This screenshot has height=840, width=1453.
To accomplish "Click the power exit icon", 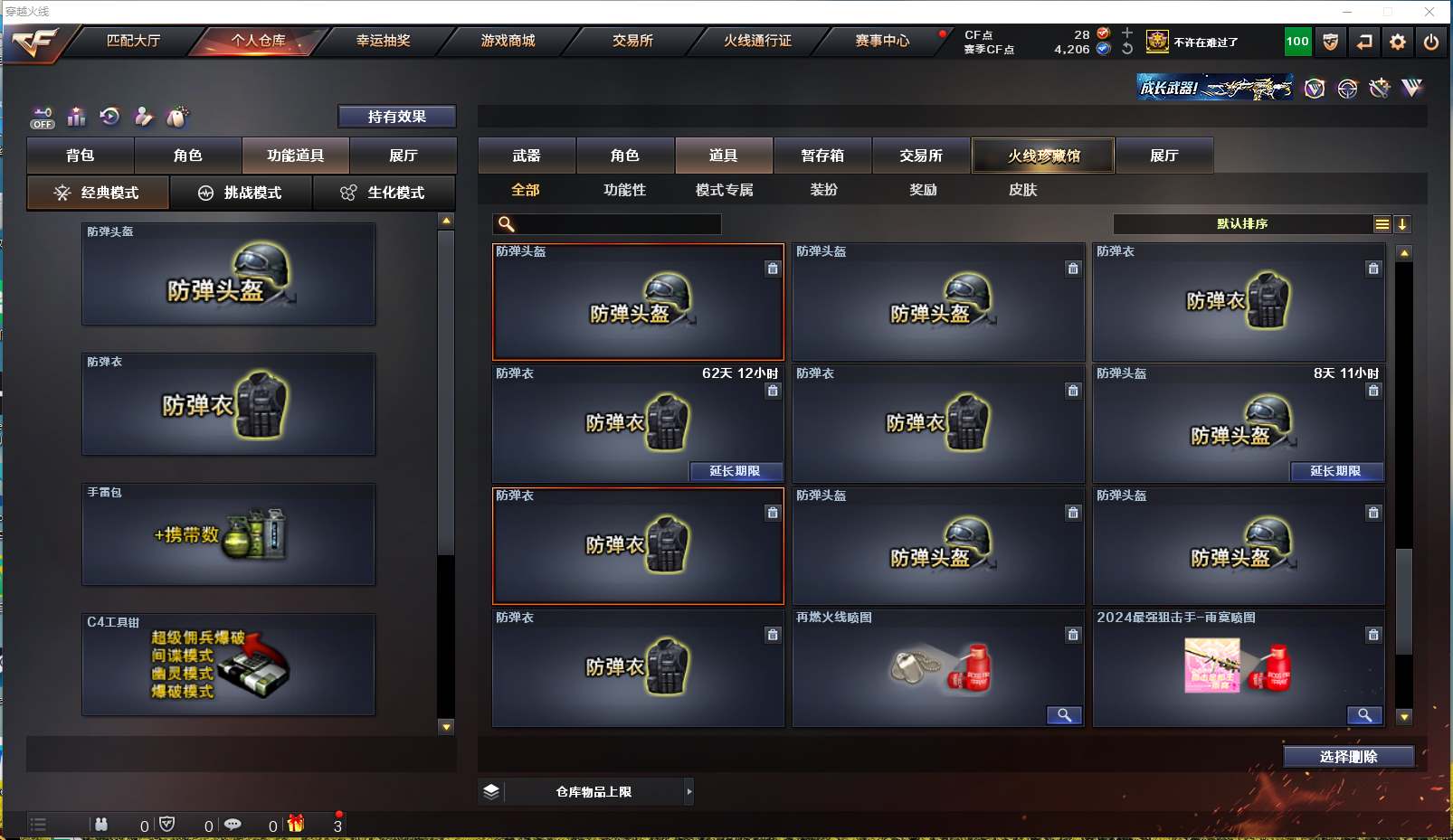I will point(1430,42).
